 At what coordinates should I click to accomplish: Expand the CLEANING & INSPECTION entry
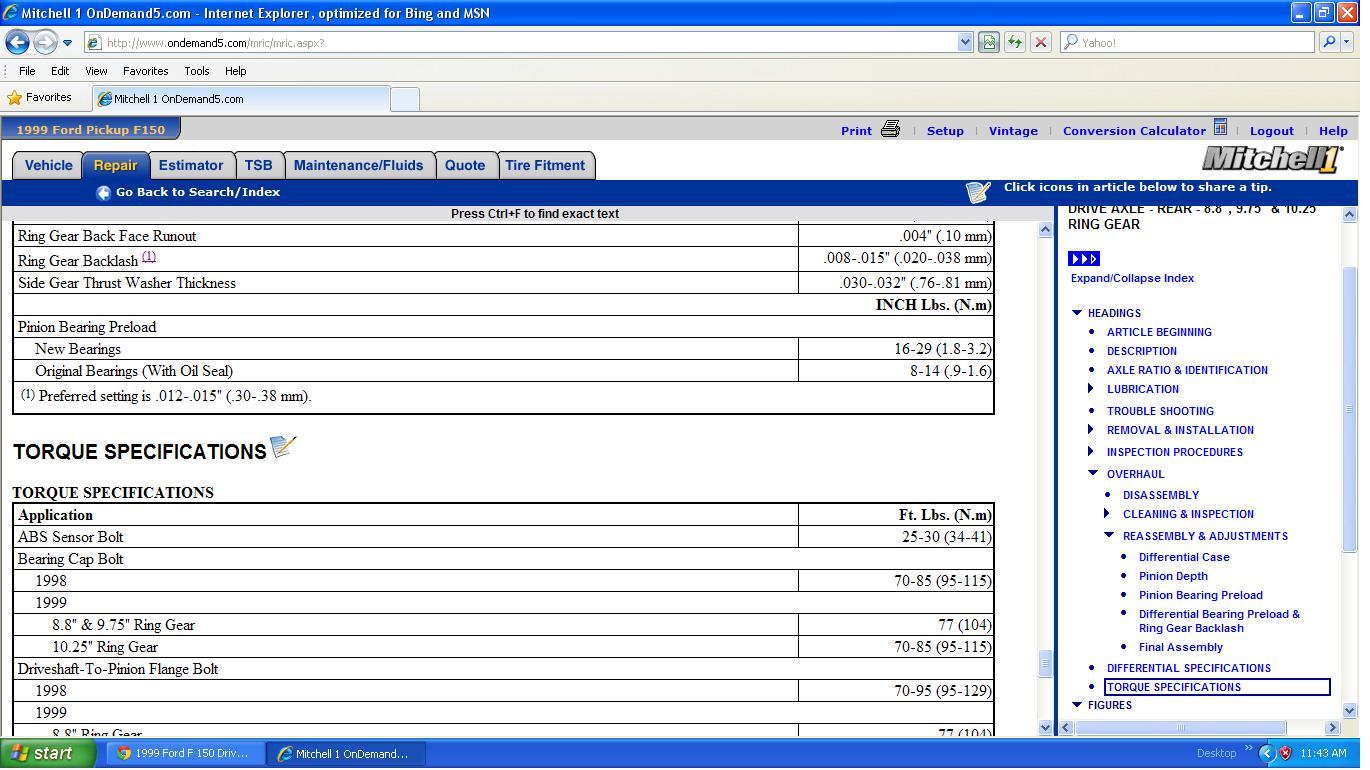click(x=1107, y=514)
